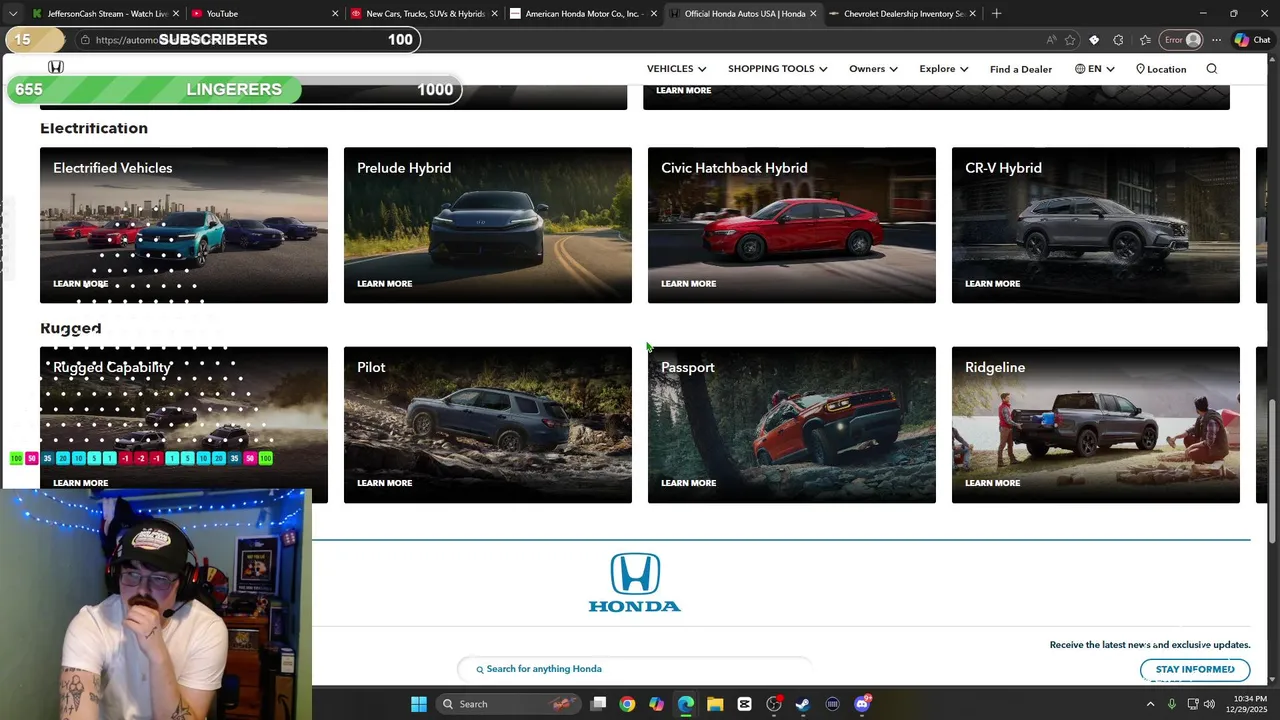Open the volume tray control
Screen dimensions: 1280x720
coord(1209,704)
